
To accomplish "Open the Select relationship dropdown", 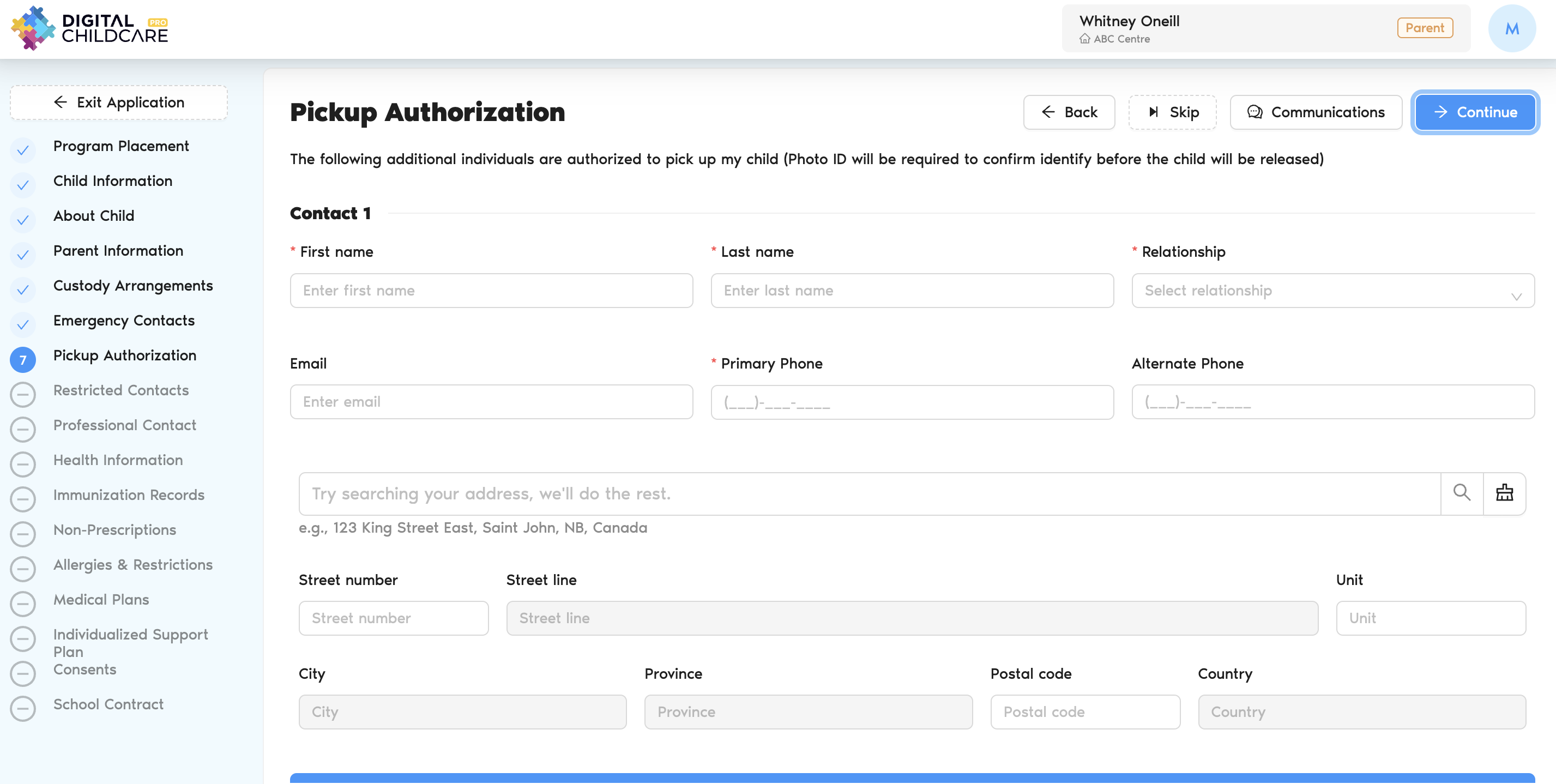I will point(1332,291).
